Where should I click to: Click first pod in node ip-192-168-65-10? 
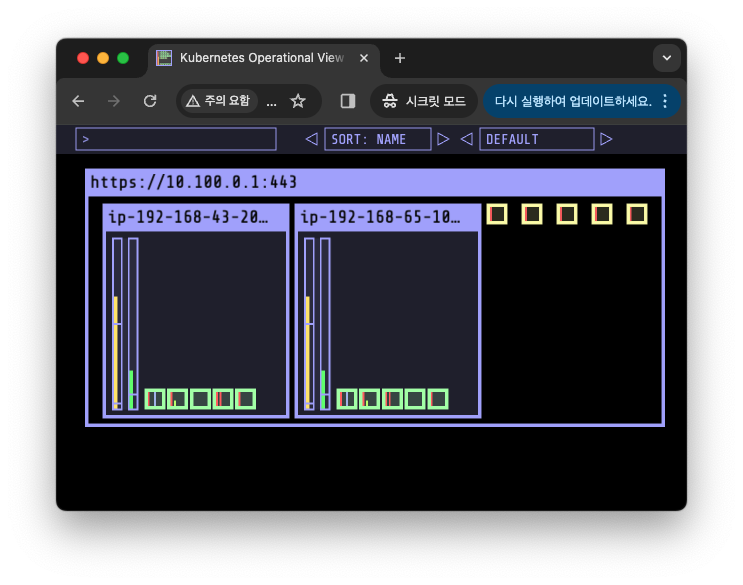click(x=347, y=399)
